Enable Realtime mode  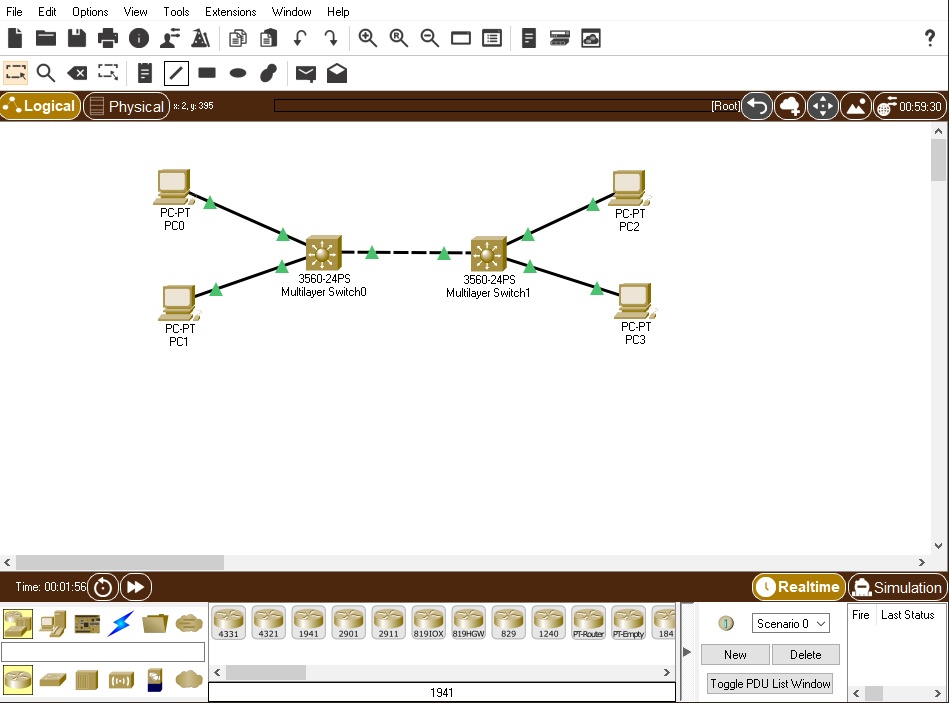click(x=798, y=587)
